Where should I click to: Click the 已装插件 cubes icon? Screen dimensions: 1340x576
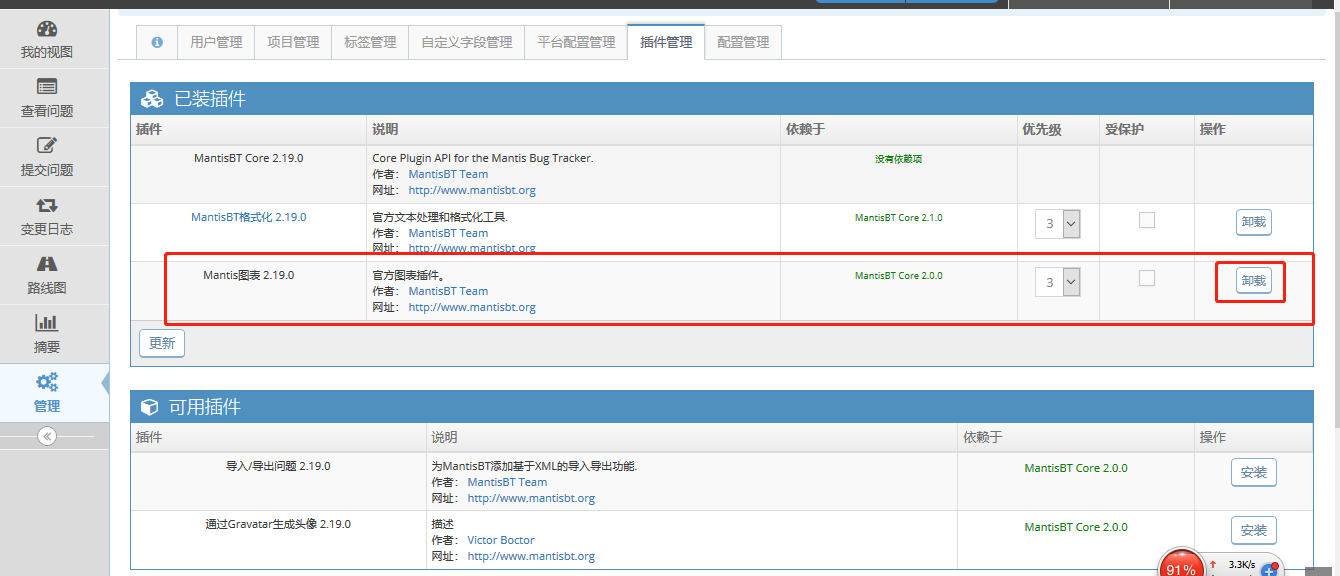click(x=152, y=99)
